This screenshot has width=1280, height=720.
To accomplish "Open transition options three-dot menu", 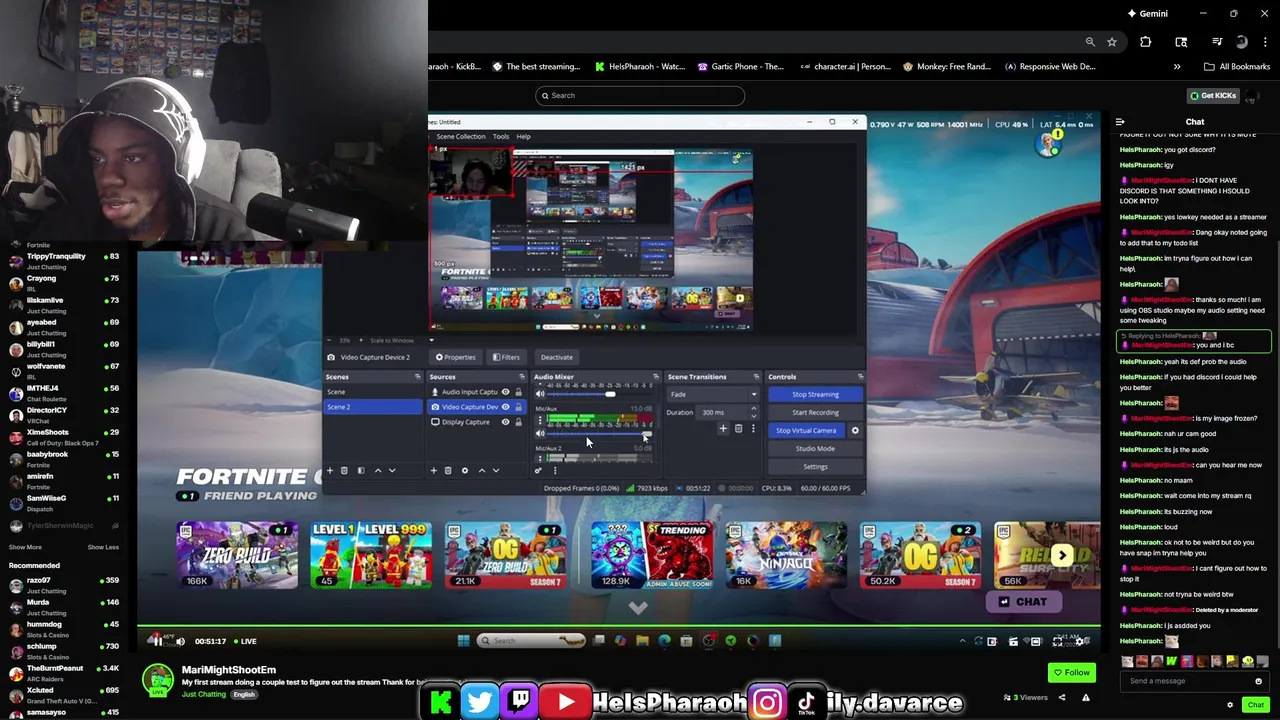I will point(753,429).
